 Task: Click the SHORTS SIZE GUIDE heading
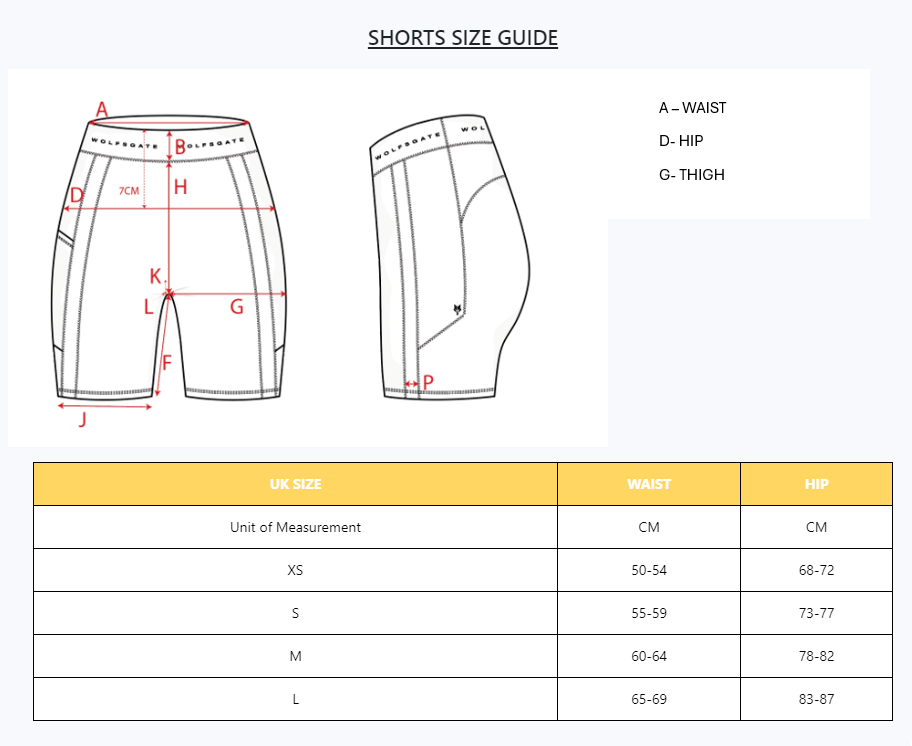coord(463,38)
